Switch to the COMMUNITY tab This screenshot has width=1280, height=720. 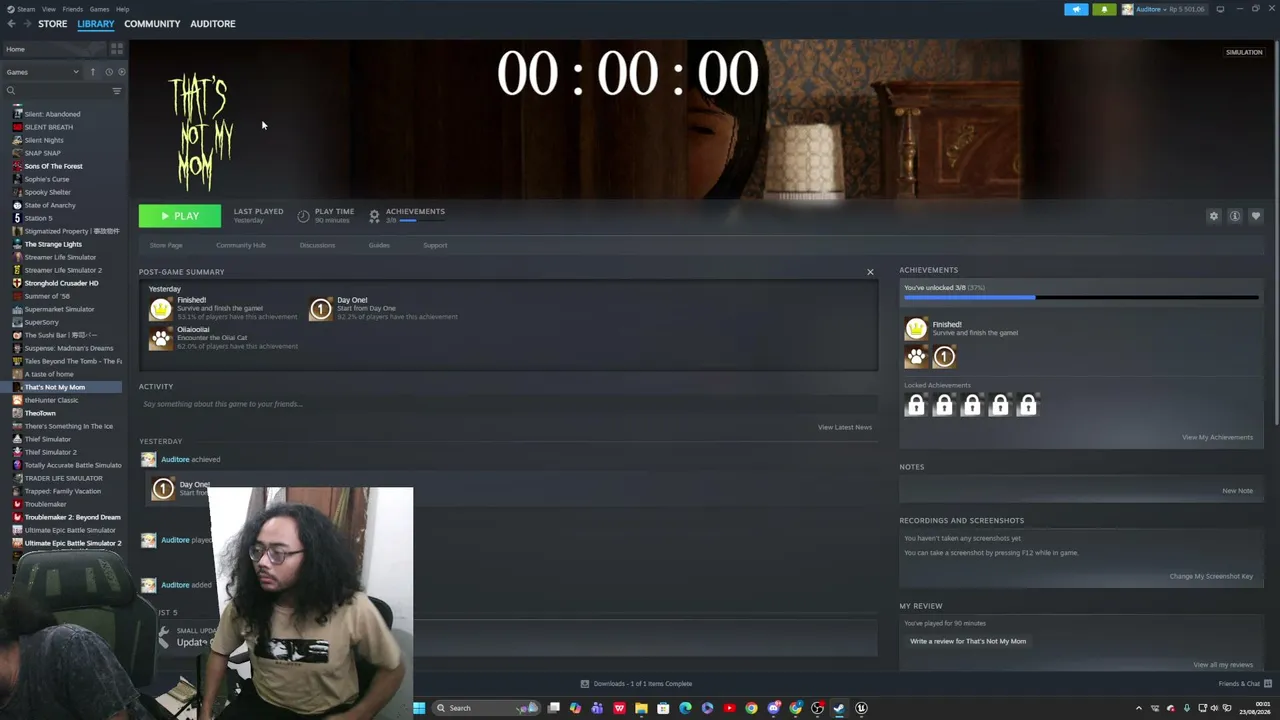tap(152, 24)
